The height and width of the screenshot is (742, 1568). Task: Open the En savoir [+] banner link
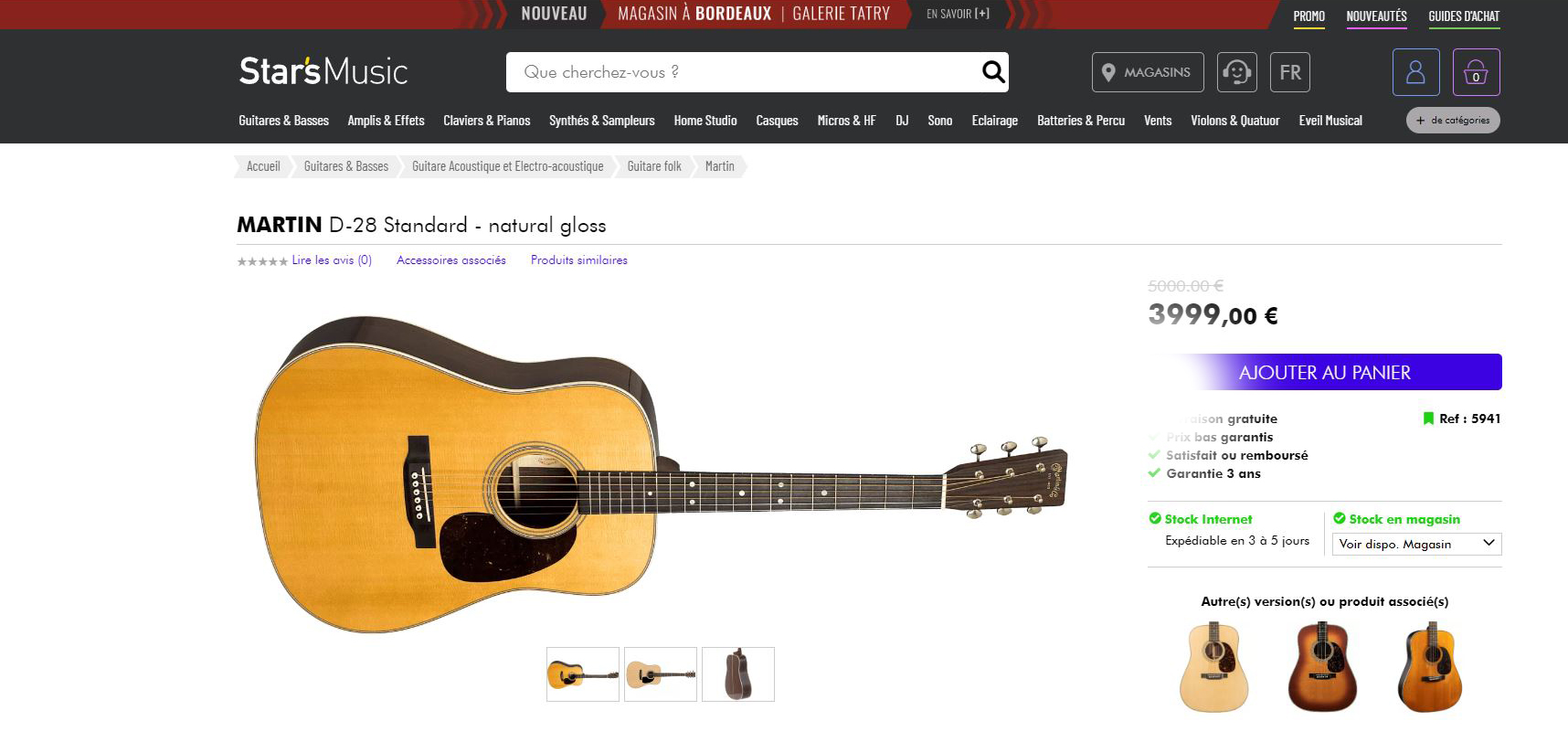click(x=958, y=14)
